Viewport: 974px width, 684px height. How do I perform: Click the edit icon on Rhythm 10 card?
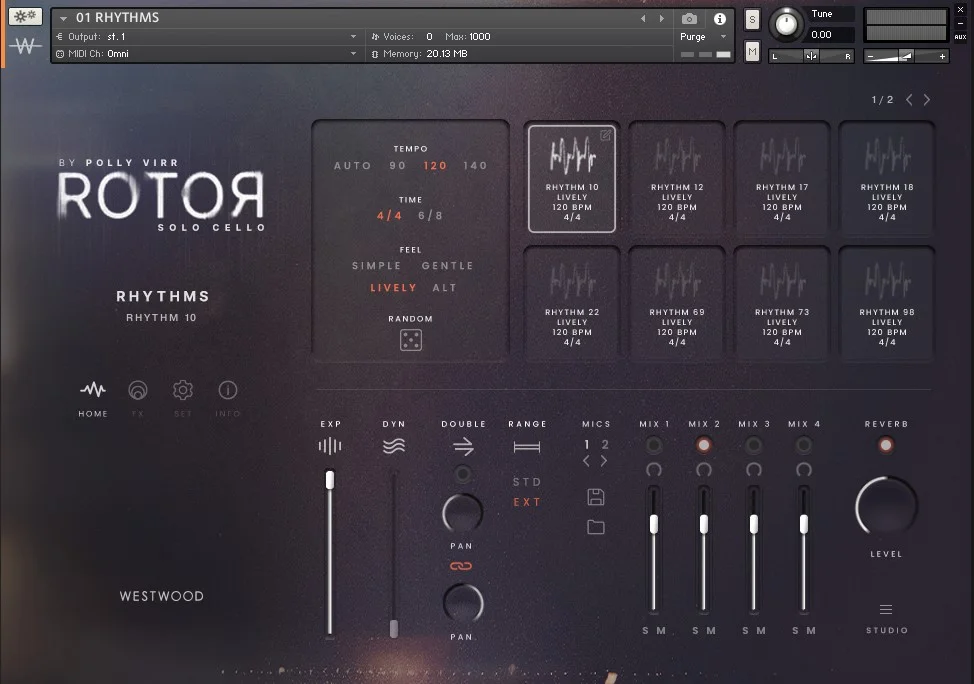606,135
